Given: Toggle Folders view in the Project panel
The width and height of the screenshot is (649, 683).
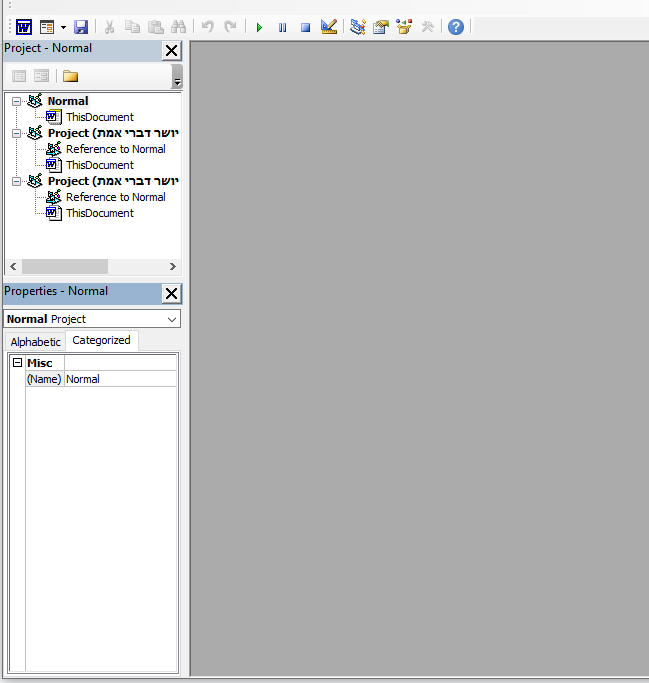Looking at the screenshot, I should click(70, 76).
